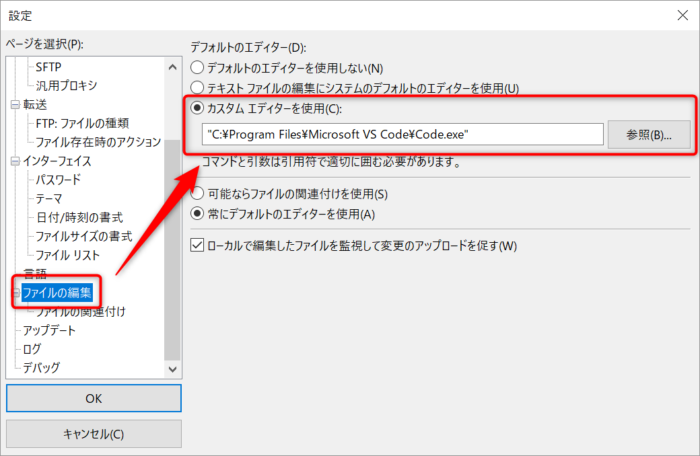Image resolution: width=700 pixels, height=456 pixels.
Task: Open the テーマ settings page
Action: coord(50,198)
